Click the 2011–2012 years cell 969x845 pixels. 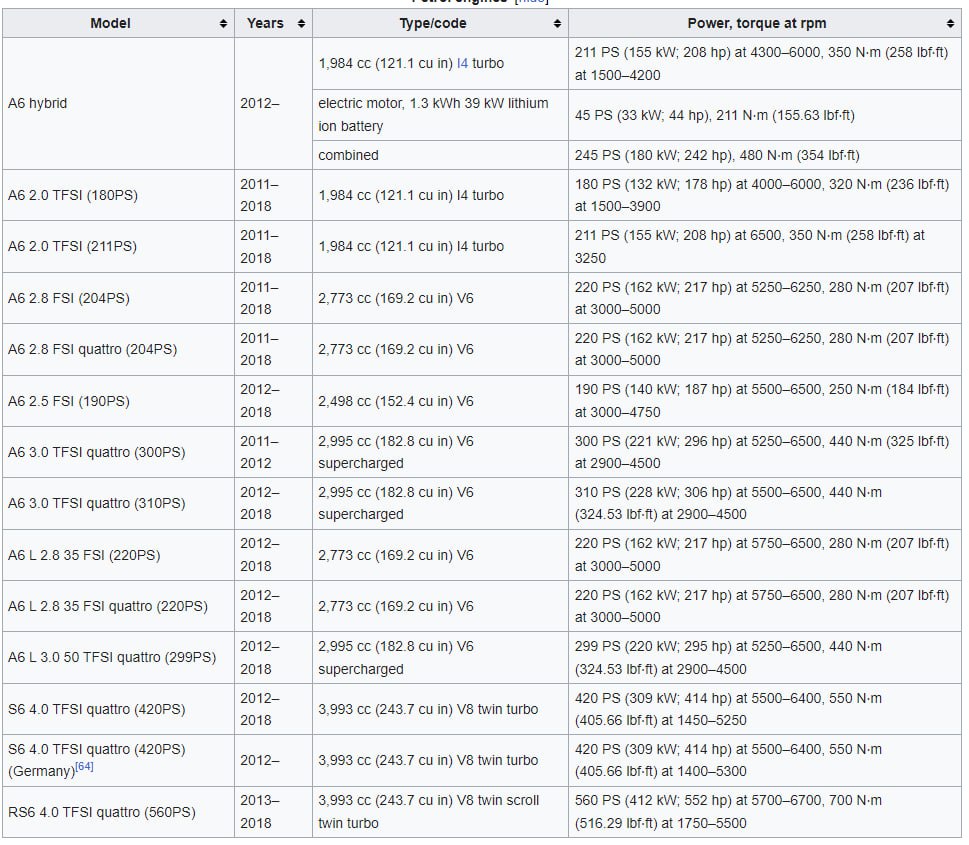[273, 452]
